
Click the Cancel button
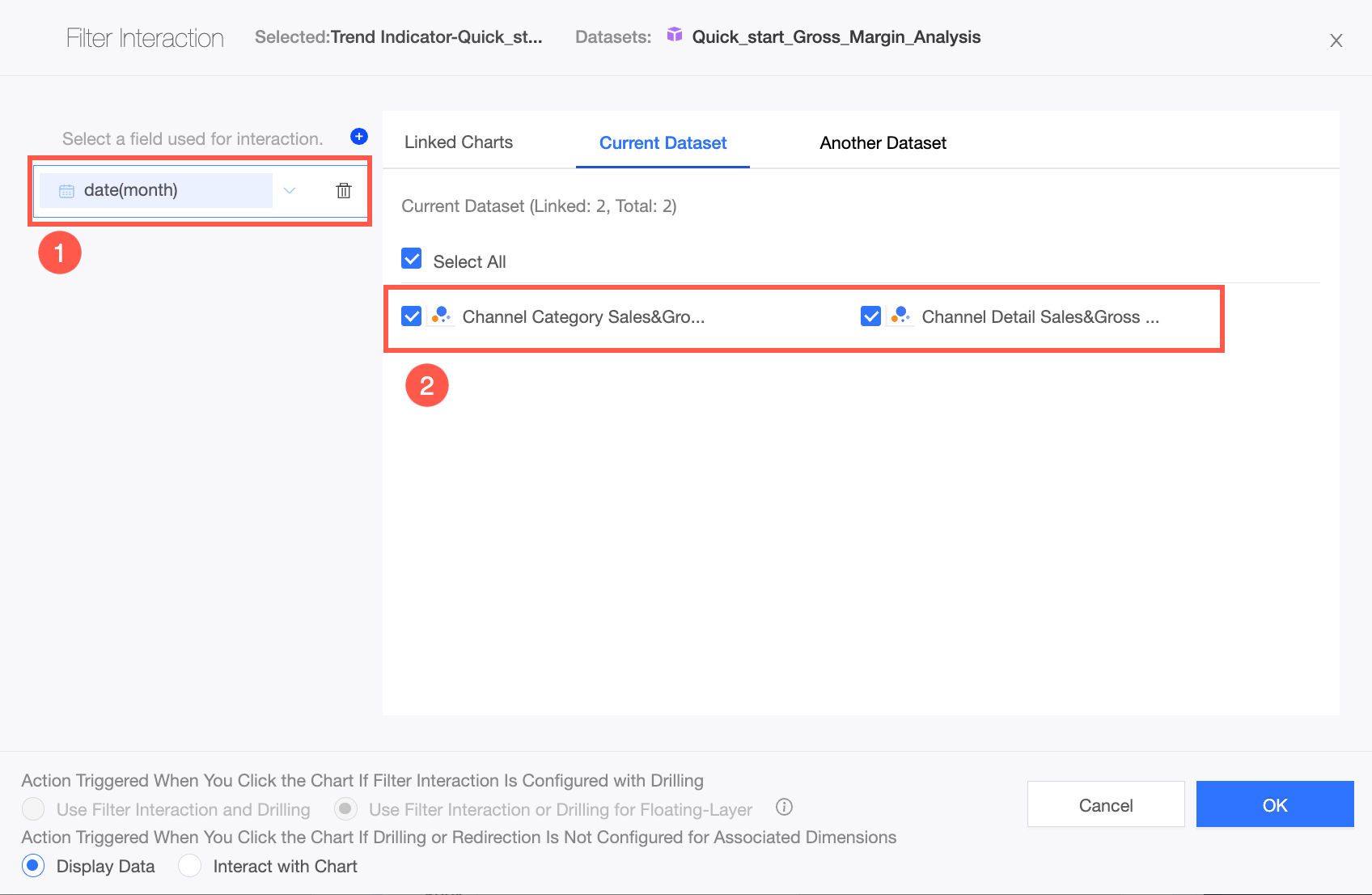point(1105,804)
